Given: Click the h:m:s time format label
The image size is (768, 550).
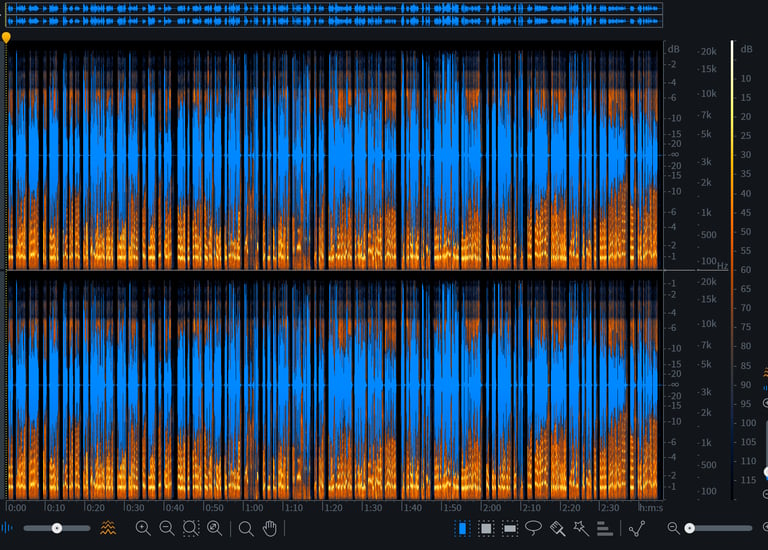Looking at the screenshot, I should (650, 508).
